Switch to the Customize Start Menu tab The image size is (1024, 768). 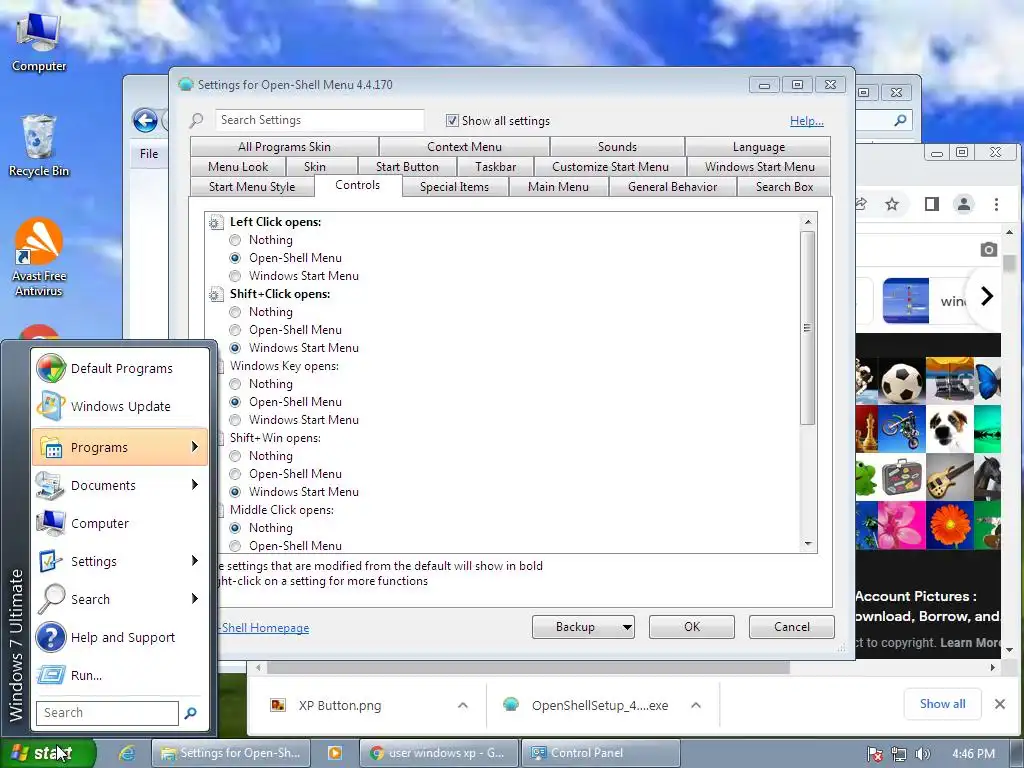[x=610, y=167]
